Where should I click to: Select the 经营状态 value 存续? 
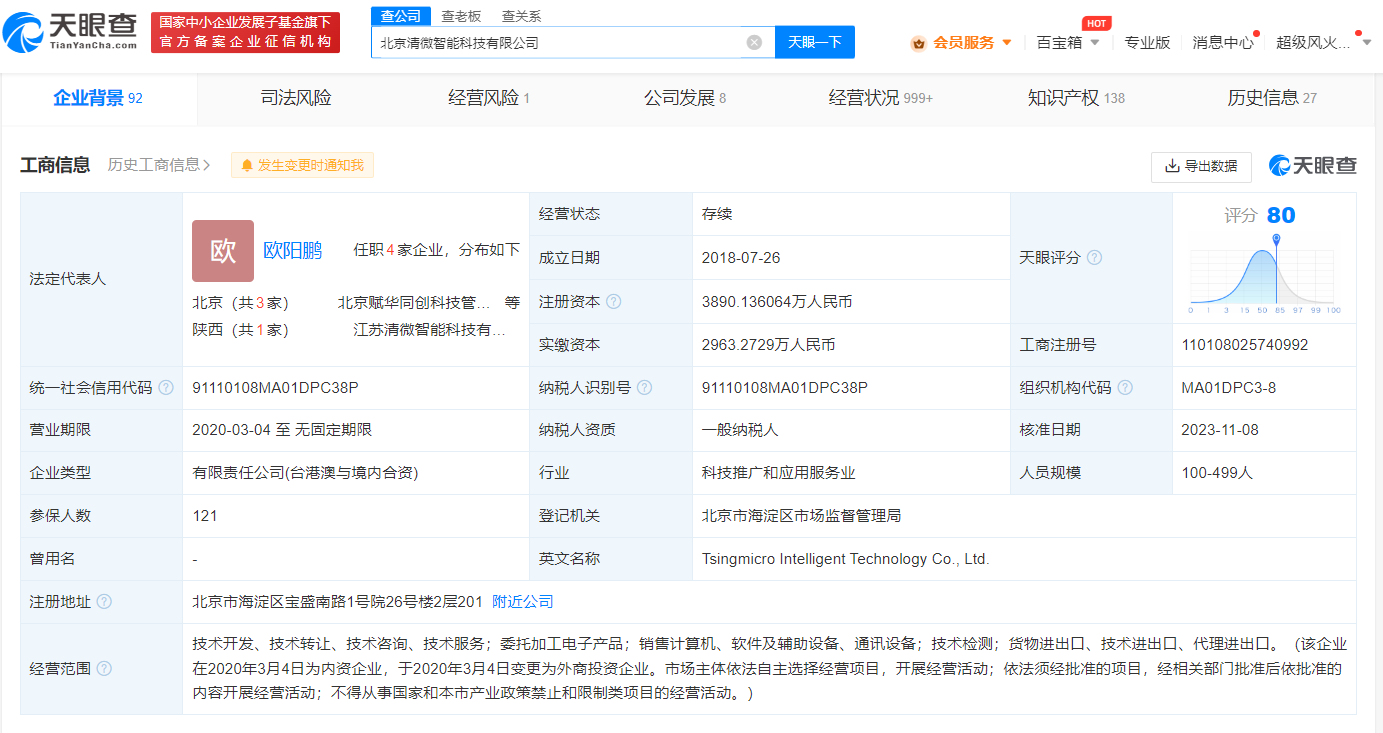click(717, 214)
